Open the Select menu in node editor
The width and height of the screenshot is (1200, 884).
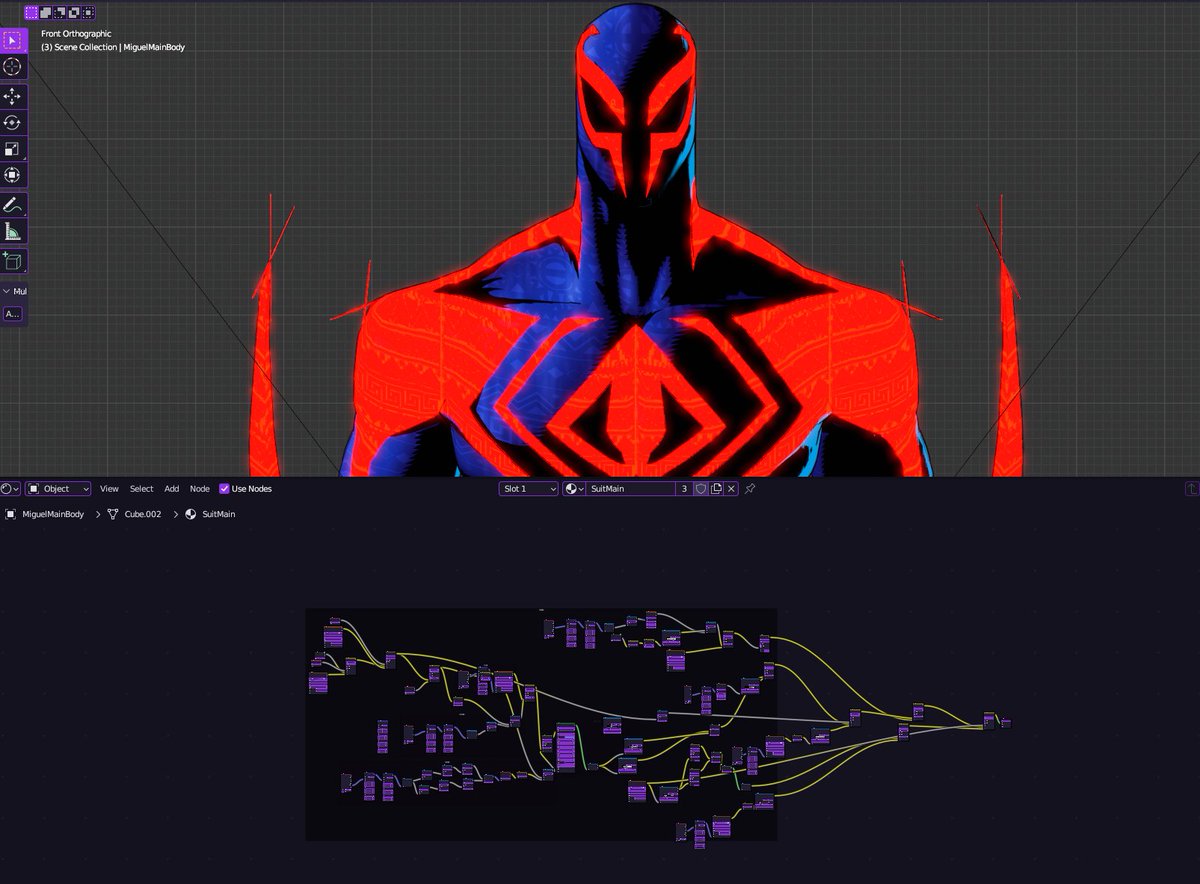pos(142,489)
